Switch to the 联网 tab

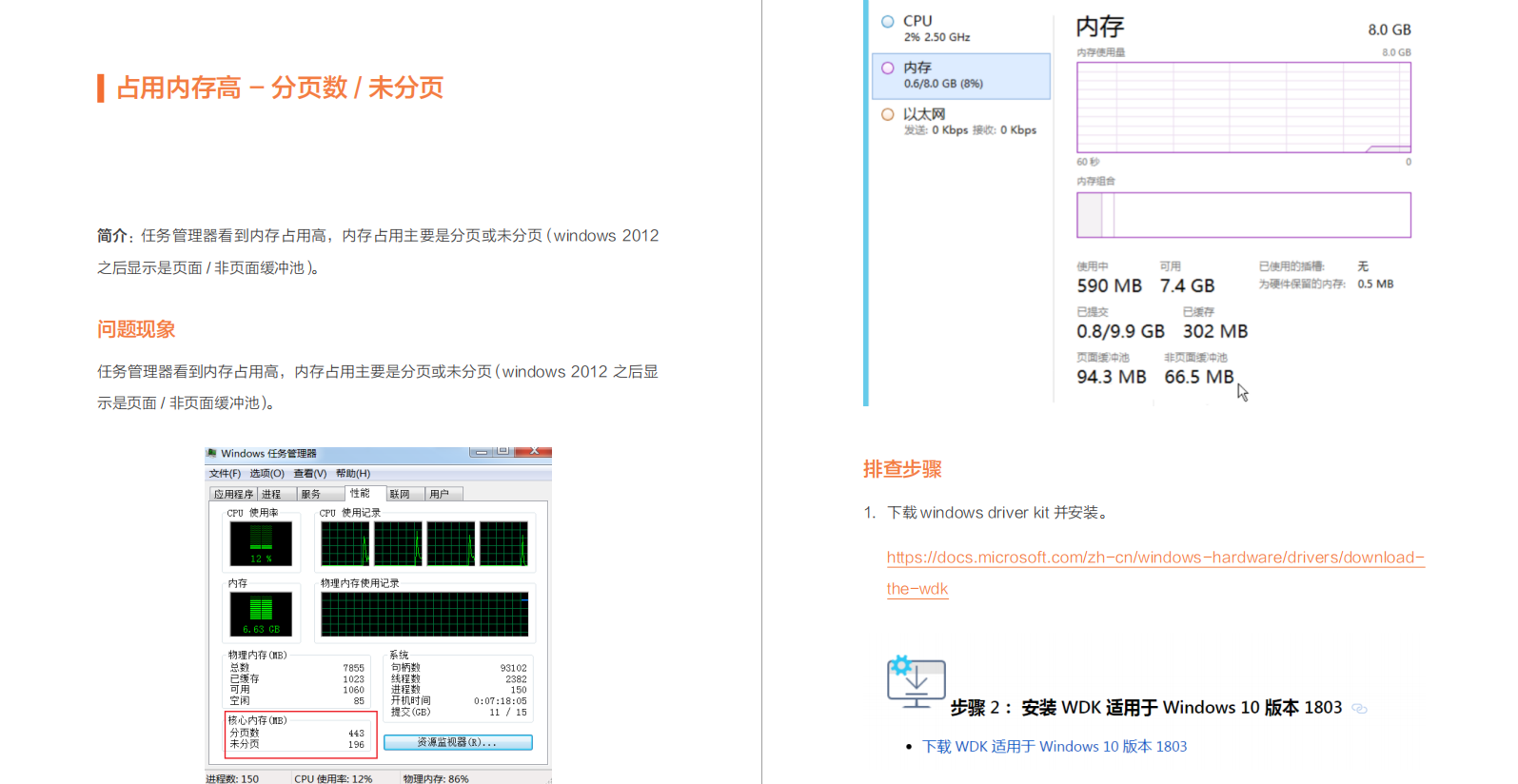[x=405, y=494]
